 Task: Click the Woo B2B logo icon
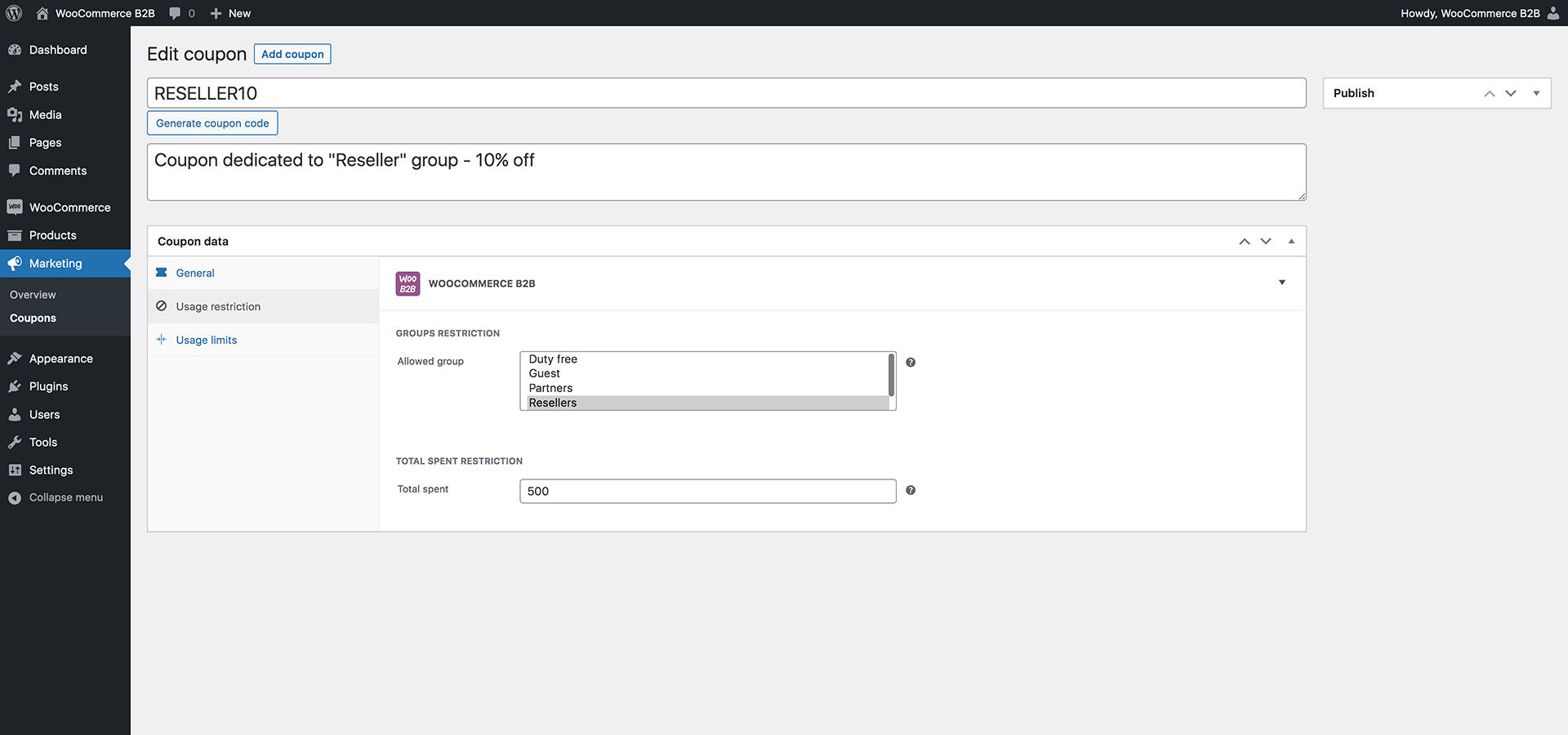pos(408,283)
